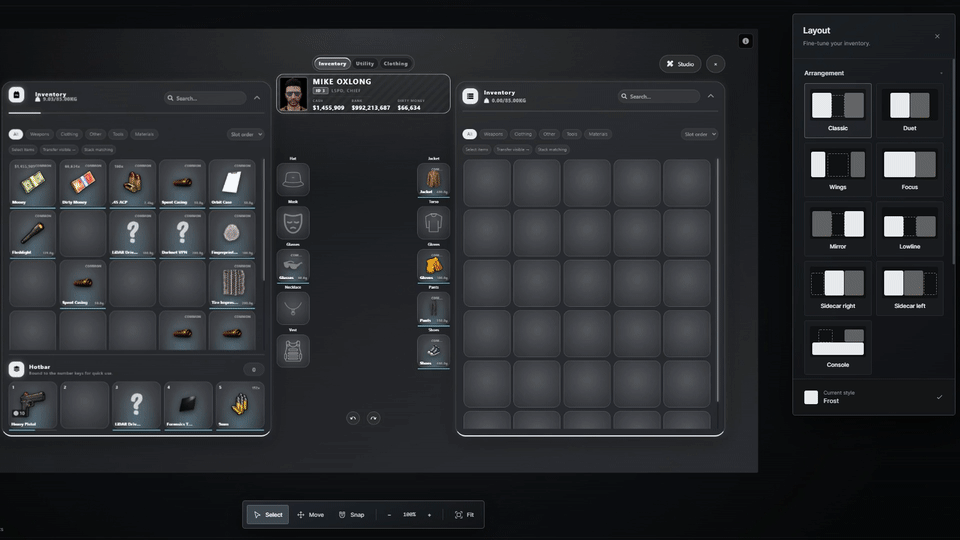Choose the Classic arrangement
The image size is (960, 540).
(x=838, y=111)
